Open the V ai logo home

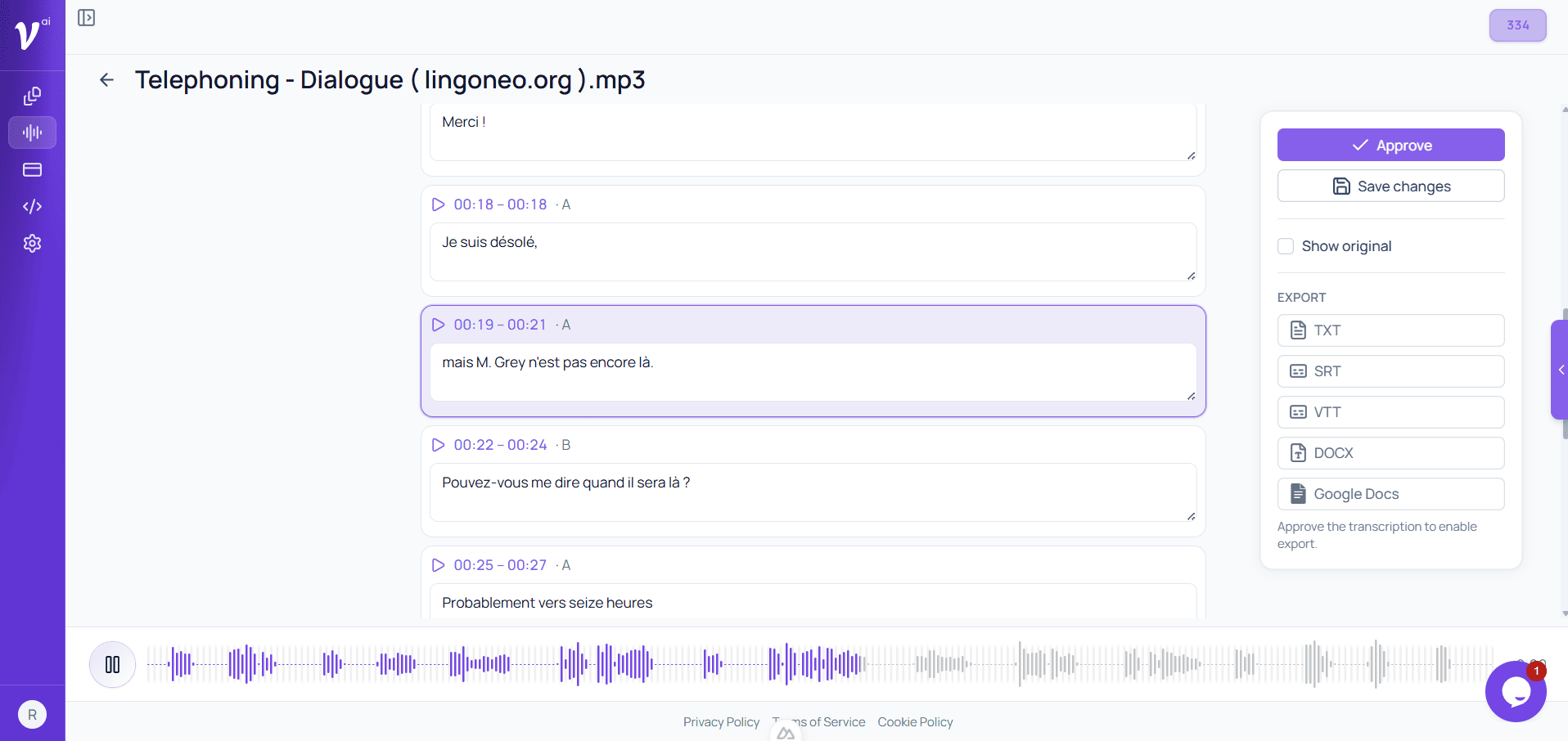(32, 34)
